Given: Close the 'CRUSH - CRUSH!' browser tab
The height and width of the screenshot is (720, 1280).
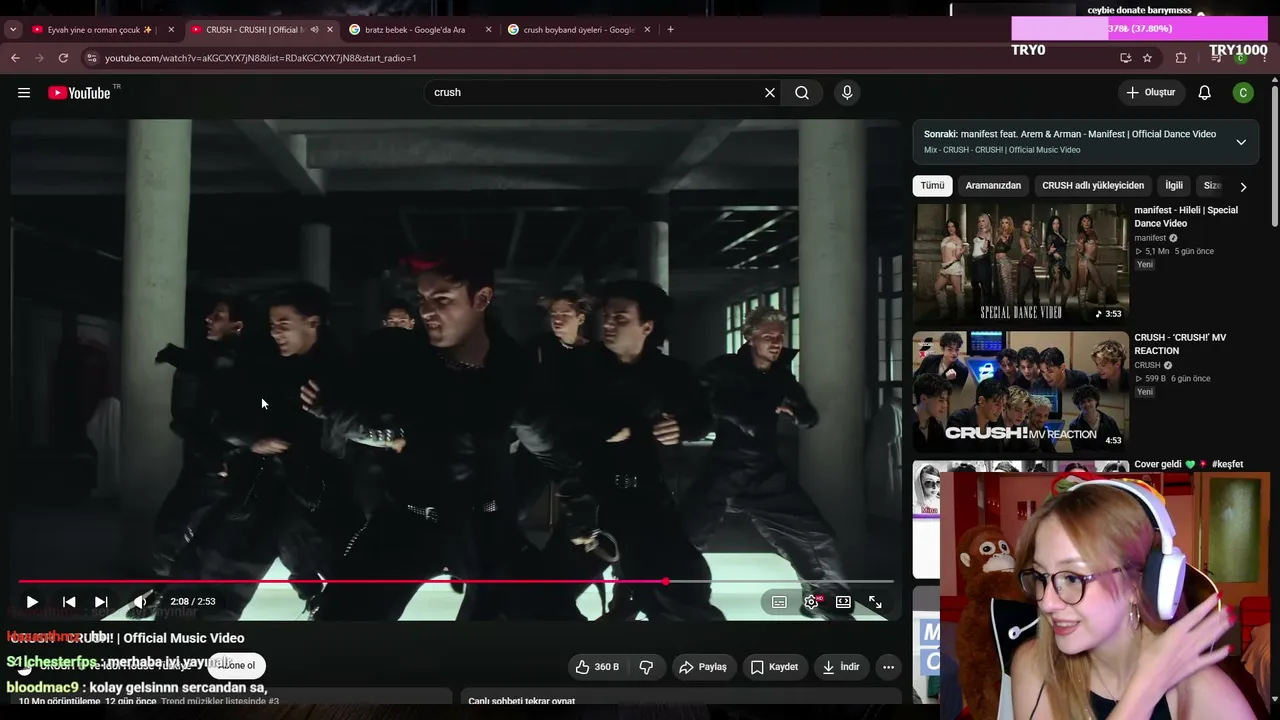Looking at the screenshot, I should [x=330, y=30].
